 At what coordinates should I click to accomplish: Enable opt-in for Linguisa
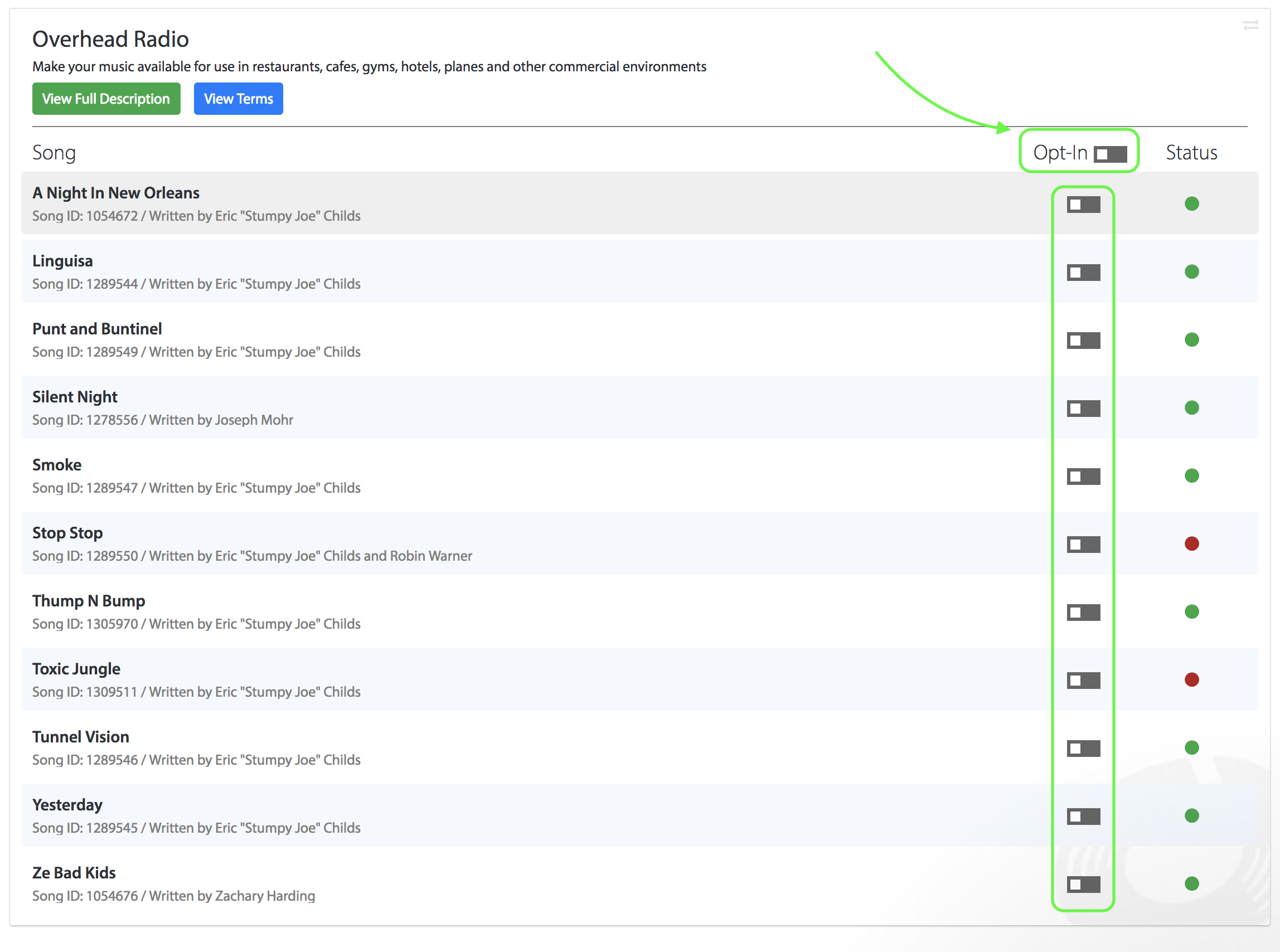coord(1083,273)
